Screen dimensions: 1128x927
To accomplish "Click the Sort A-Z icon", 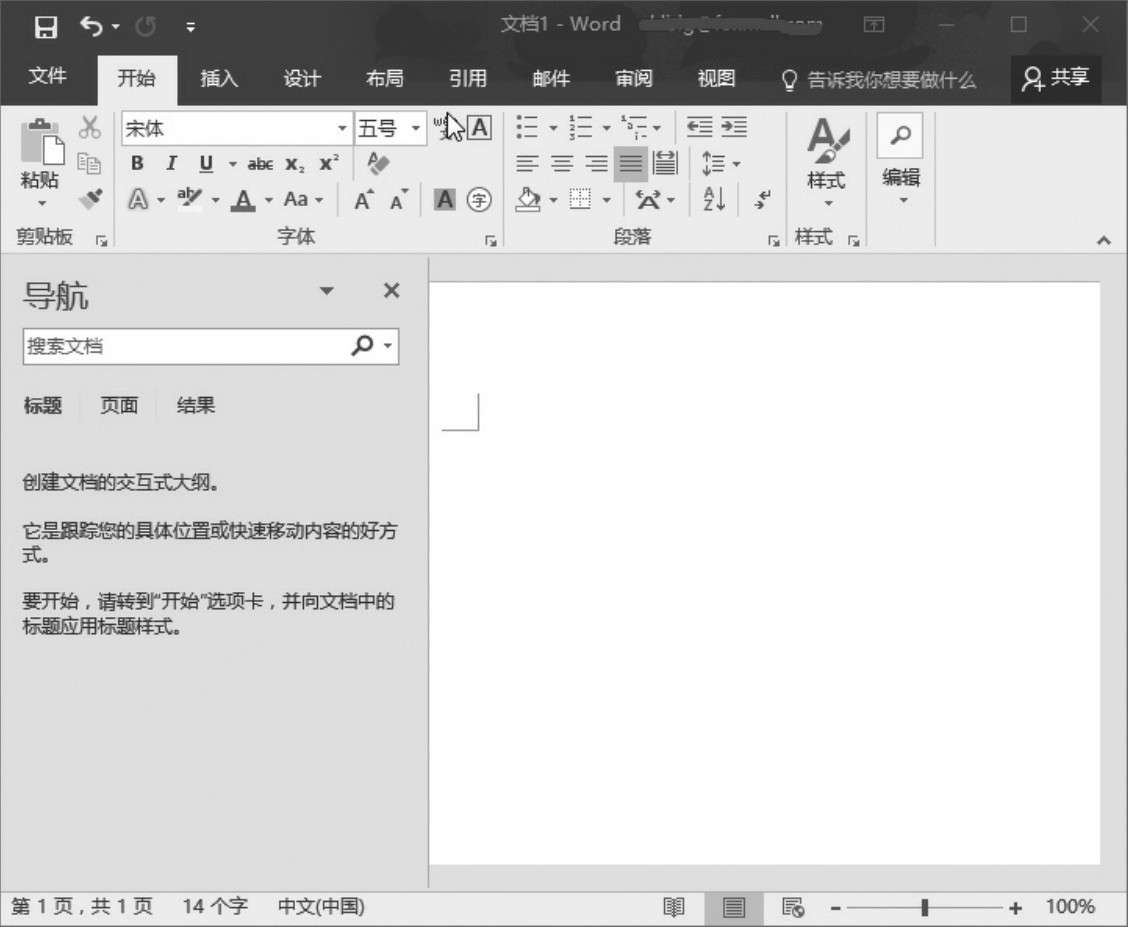I will tap(714, 199).
